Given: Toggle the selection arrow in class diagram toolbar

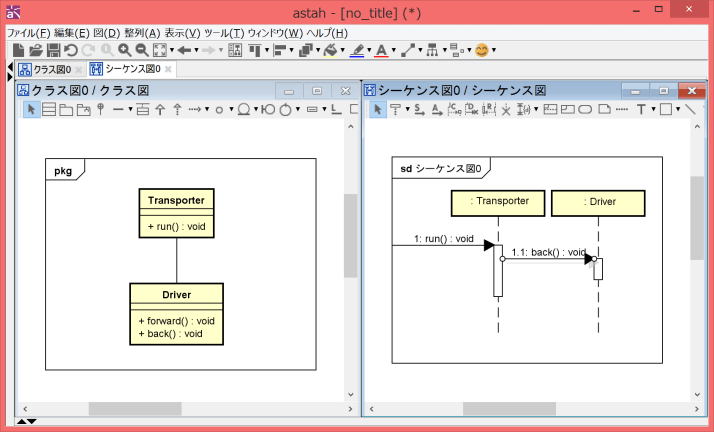Looking at the screenshot, I should (31, 109).
